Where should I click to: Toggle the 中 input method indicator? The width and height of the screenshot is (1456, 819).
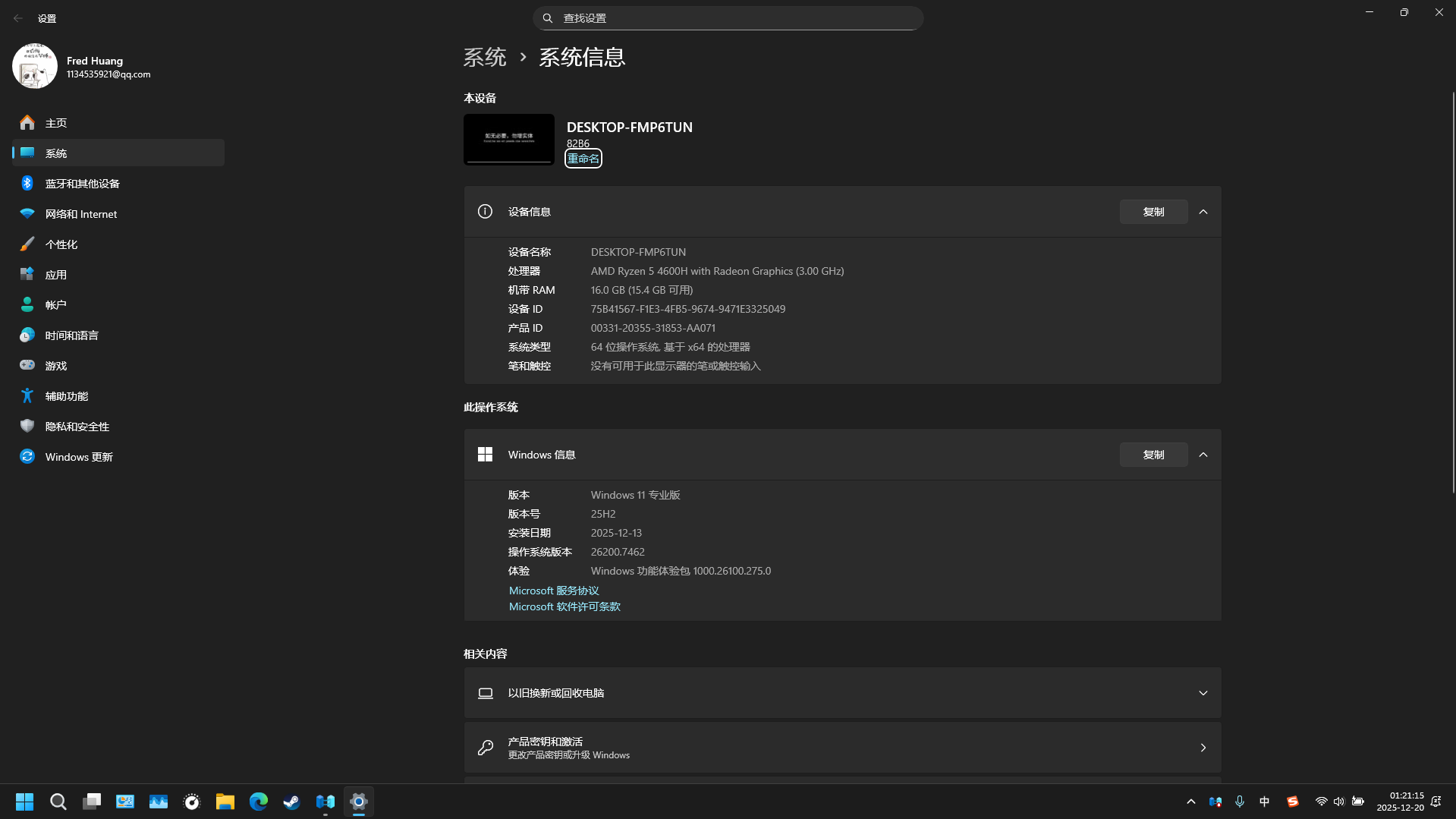(1264, 802)
